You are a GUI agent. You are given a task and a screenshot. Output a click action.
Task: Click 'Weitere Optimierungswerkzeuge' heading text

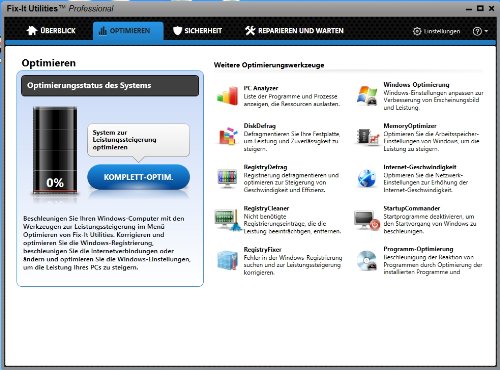[x=269, y=65]
